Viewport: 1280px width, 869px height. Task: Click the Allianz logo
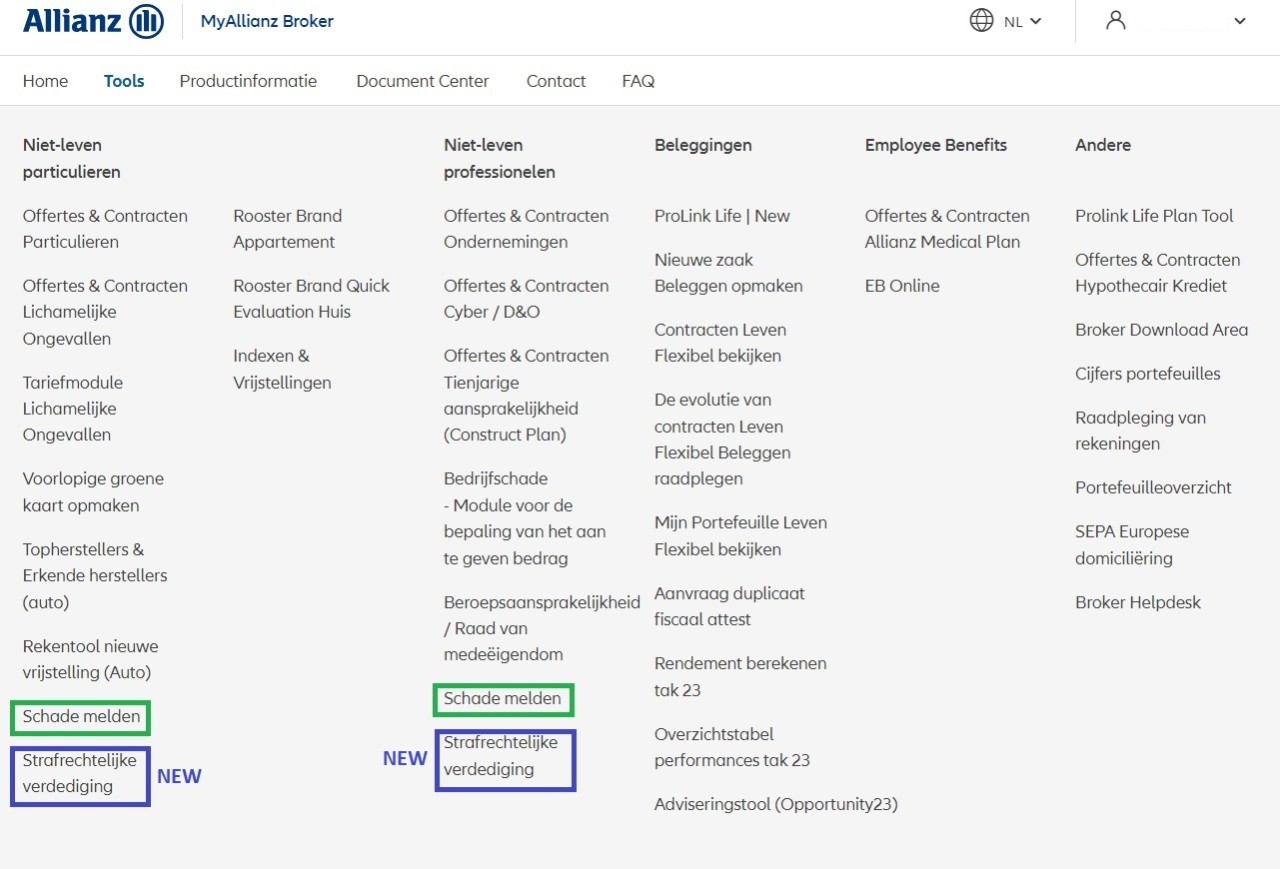[92, 21]
